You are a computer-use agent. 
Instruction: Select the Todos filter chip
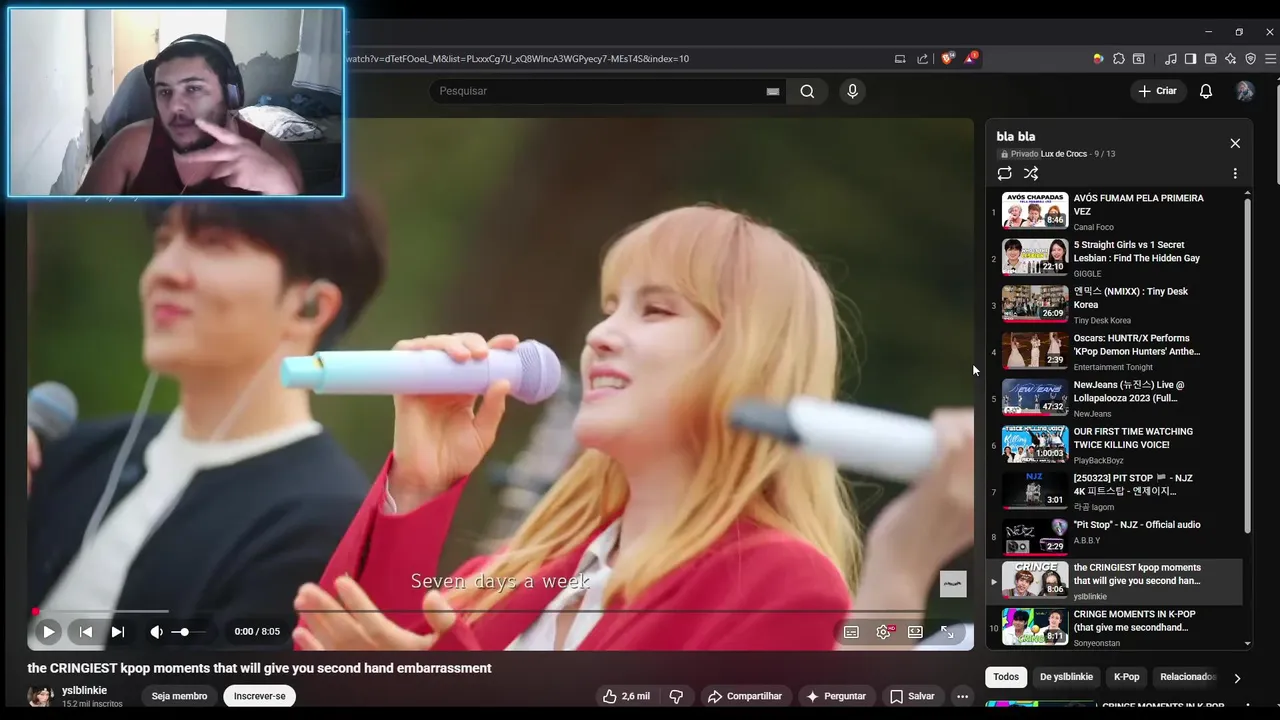coord(1006,677)
